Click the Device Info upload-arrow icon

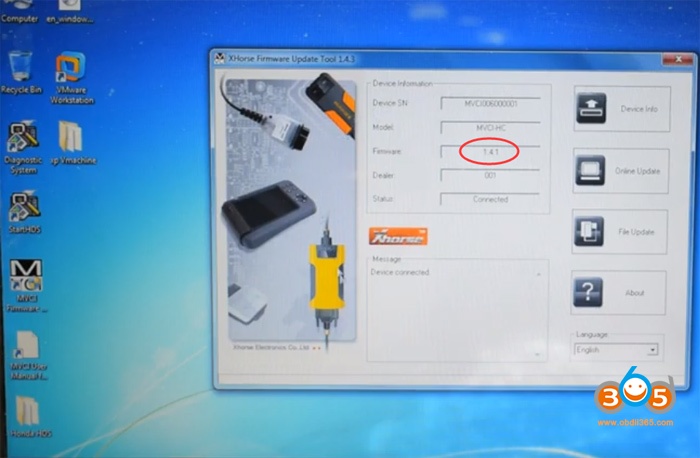point(591,108)
